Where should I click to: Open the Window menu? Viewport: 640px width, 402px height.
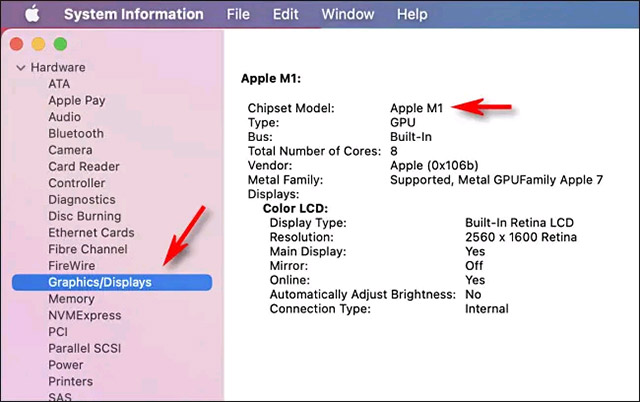348,14
